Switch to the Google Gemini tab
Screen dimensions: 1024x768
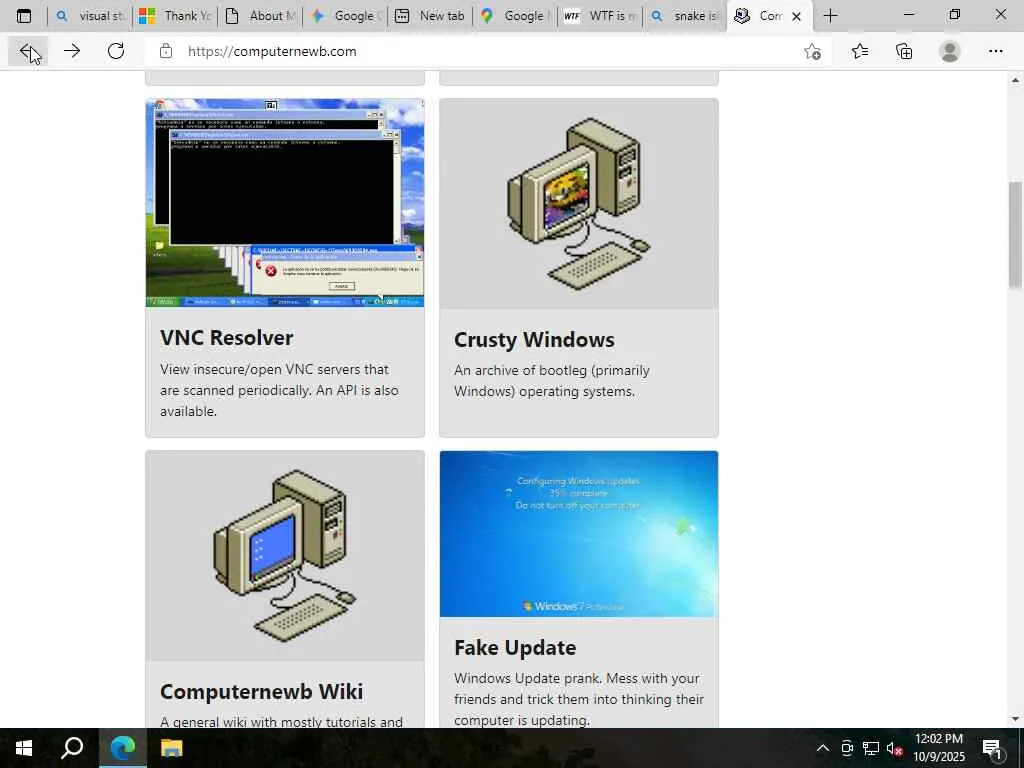pos(345,16)
